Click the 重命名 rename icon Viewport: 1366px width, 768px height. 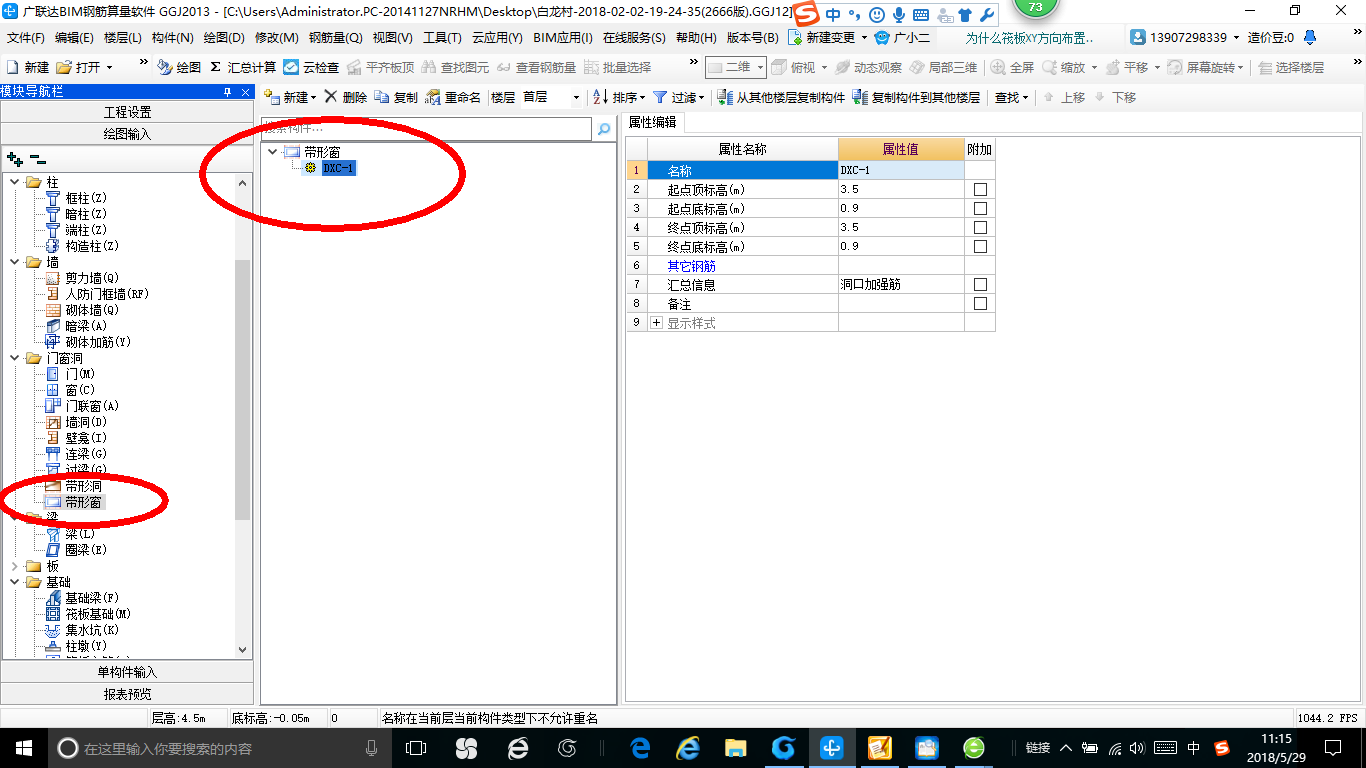pyautogui.click(x=432, y=97)
